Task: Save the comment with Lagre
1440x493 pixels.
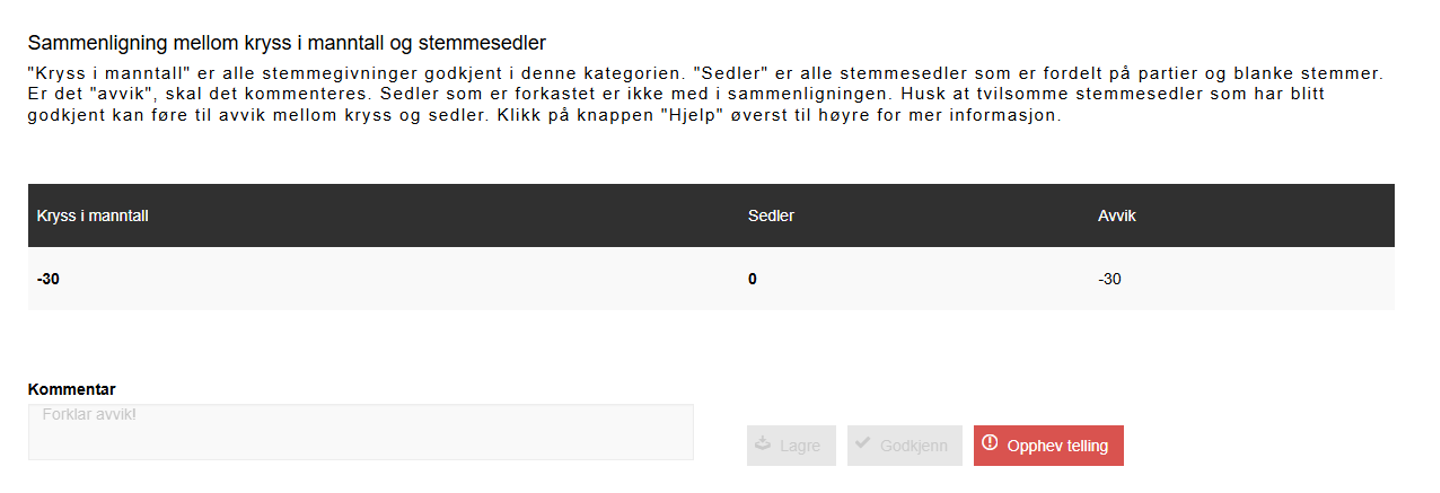Action: (x=791, y=446)
